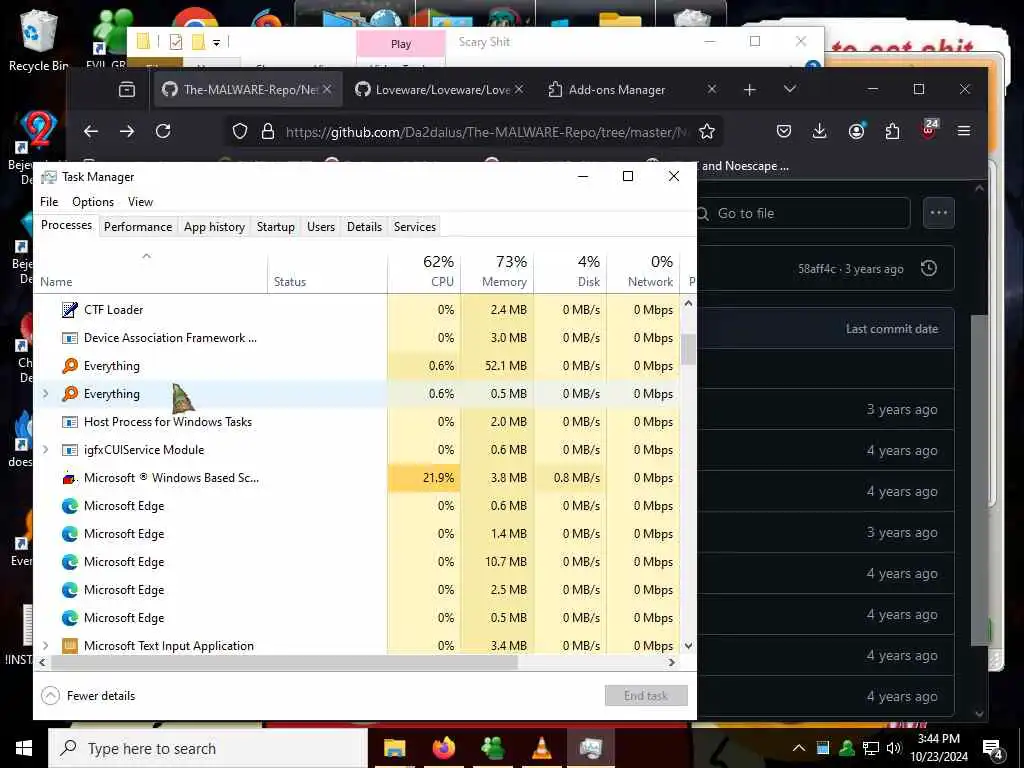Open the Explorer quick access toolbar dropdown
The image size is (1024, 768).
[217, 43]
